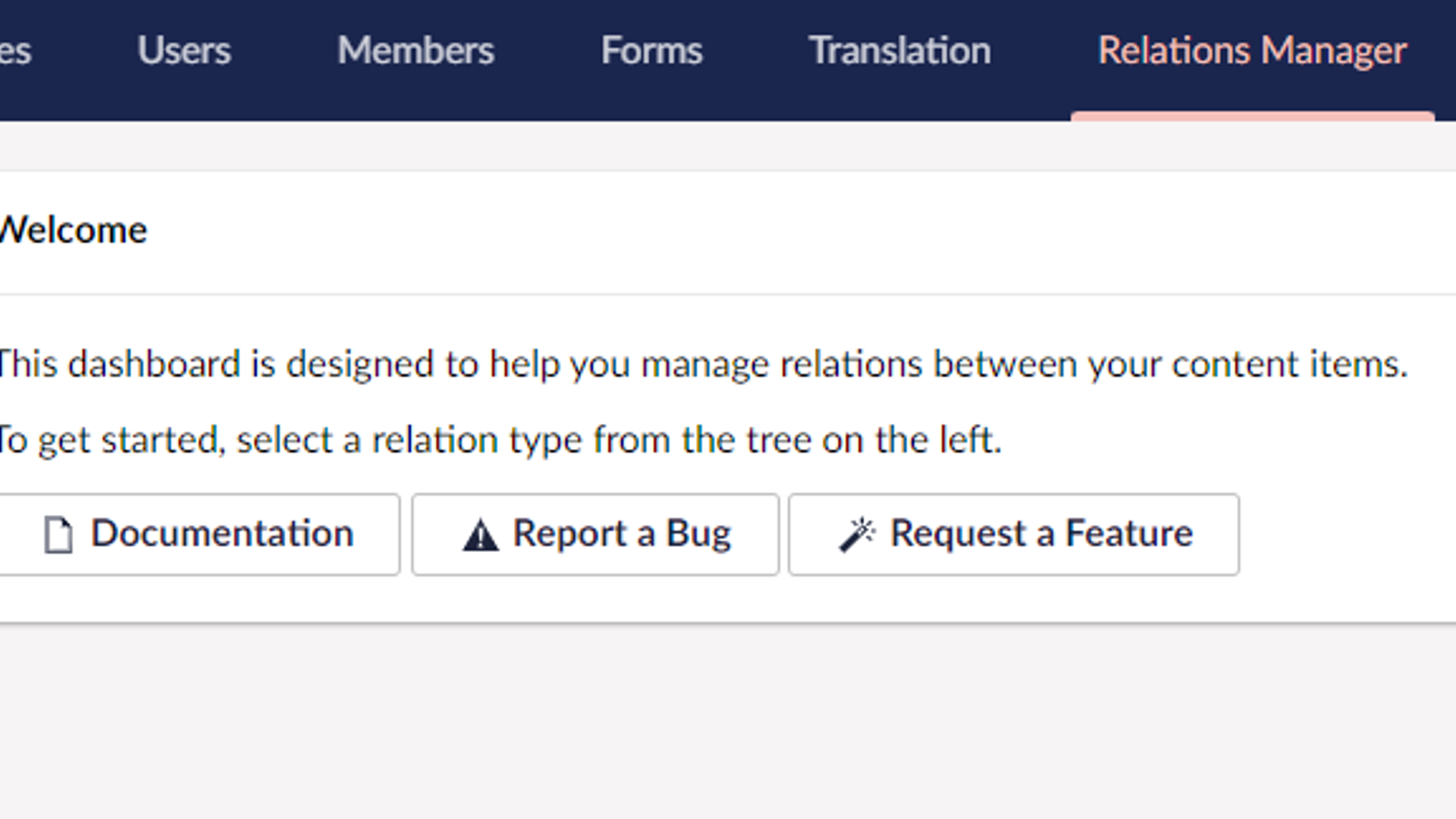Open the Members section
This screenshot has height=819, width=1456.
(416, 52)
